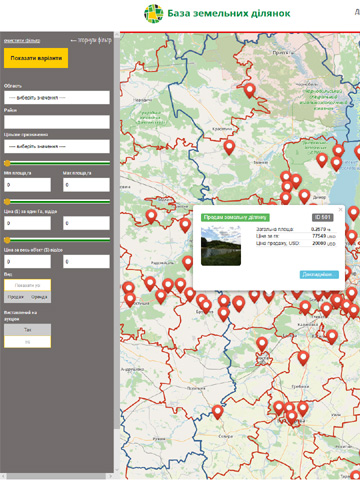This screenshot has height=480, width=360.
Task: Open the Область dropdown
Action: (57, 98)
